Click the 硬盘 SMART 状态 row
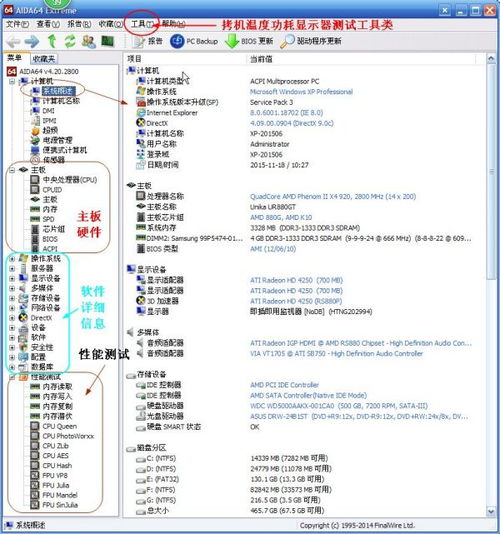500x534 pixels. point(169,427)
